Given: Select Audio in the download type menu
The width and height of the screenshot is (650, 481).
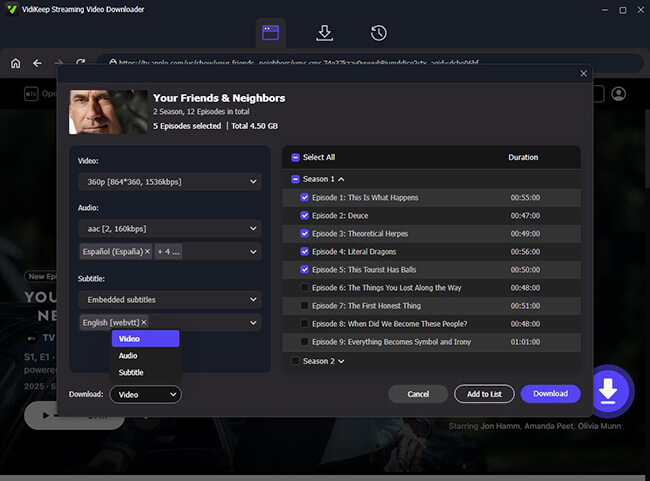Looking at the screenshot, I should tap(146, 356).
